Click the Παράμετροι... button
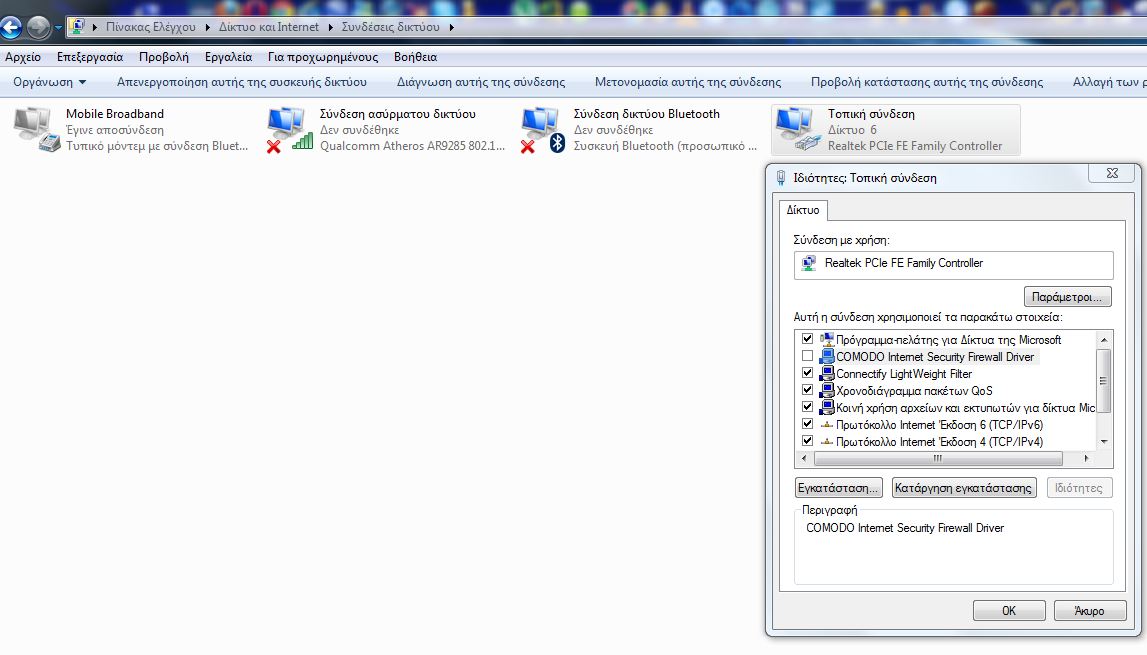The image size is (1147, 655). pyautogui.click(x=1067, y=296)
